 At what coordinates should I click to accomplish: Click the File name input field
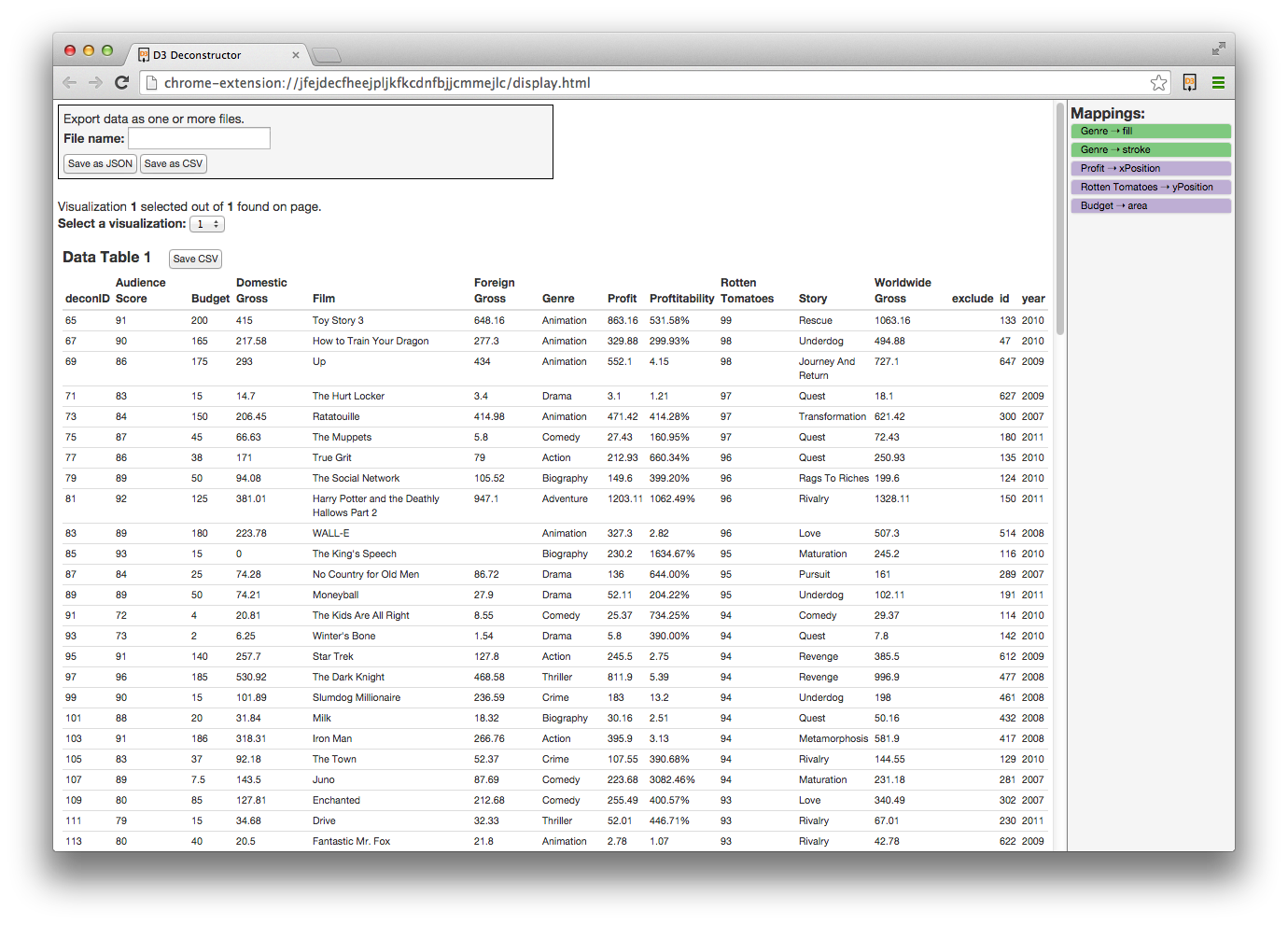199,138
